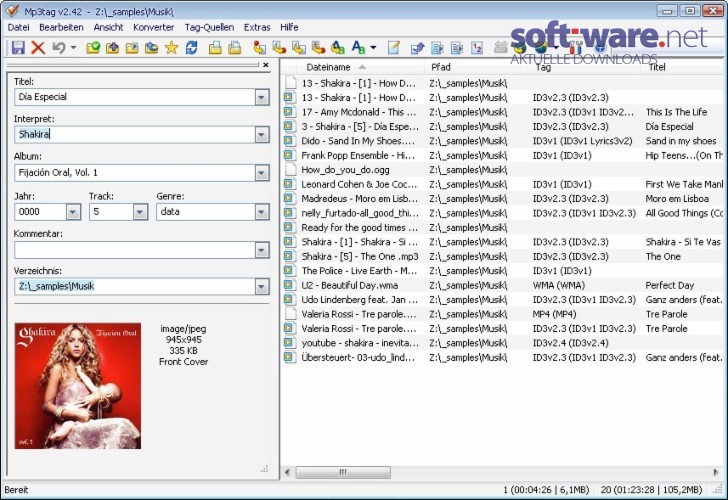The height and width of the screenshot is (500, 728).
Task: Click into the Album text field
Action: [x=135, y=173]
